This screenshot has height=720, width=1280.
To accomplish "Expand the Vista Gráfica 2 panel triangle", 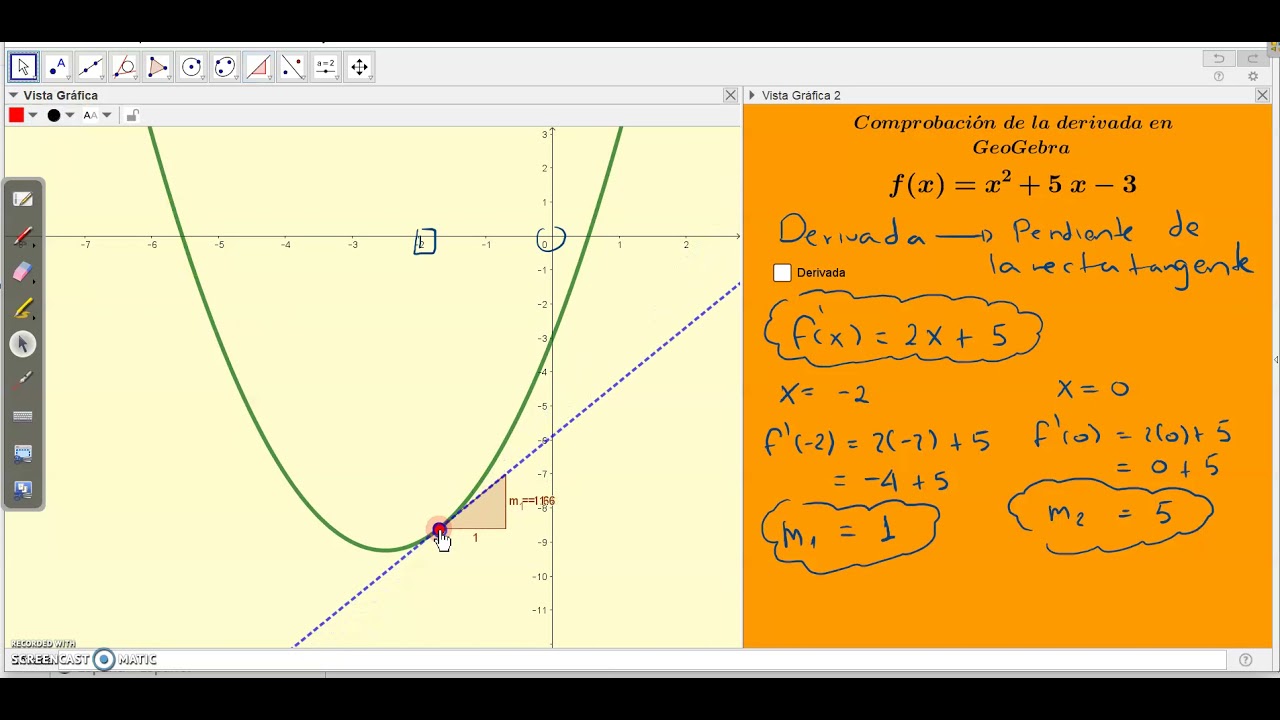I will pyautogui.click(x=752, y=95).
